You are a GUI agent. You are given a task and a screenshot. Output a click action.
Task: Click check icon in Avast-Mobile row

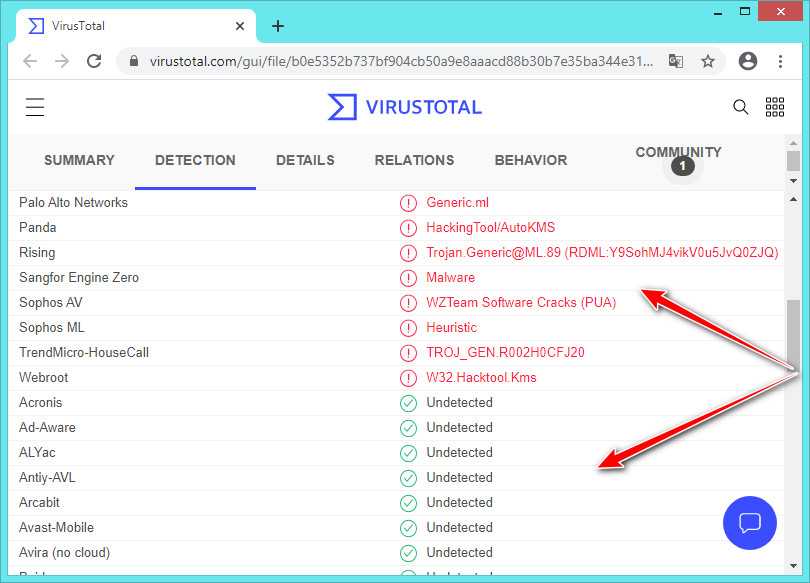tap(408, 528)
